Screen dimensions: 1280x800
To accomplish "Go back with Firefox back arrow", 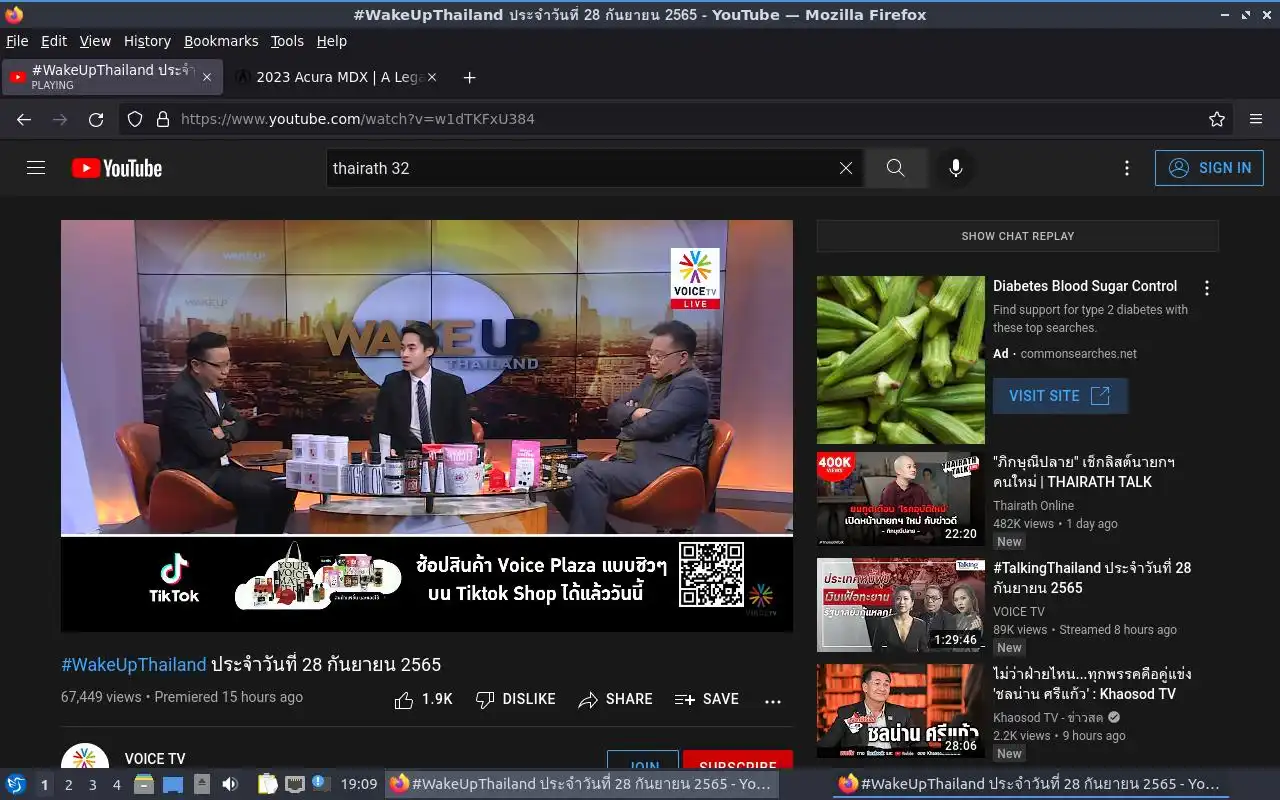I will (x=24, y=119).
